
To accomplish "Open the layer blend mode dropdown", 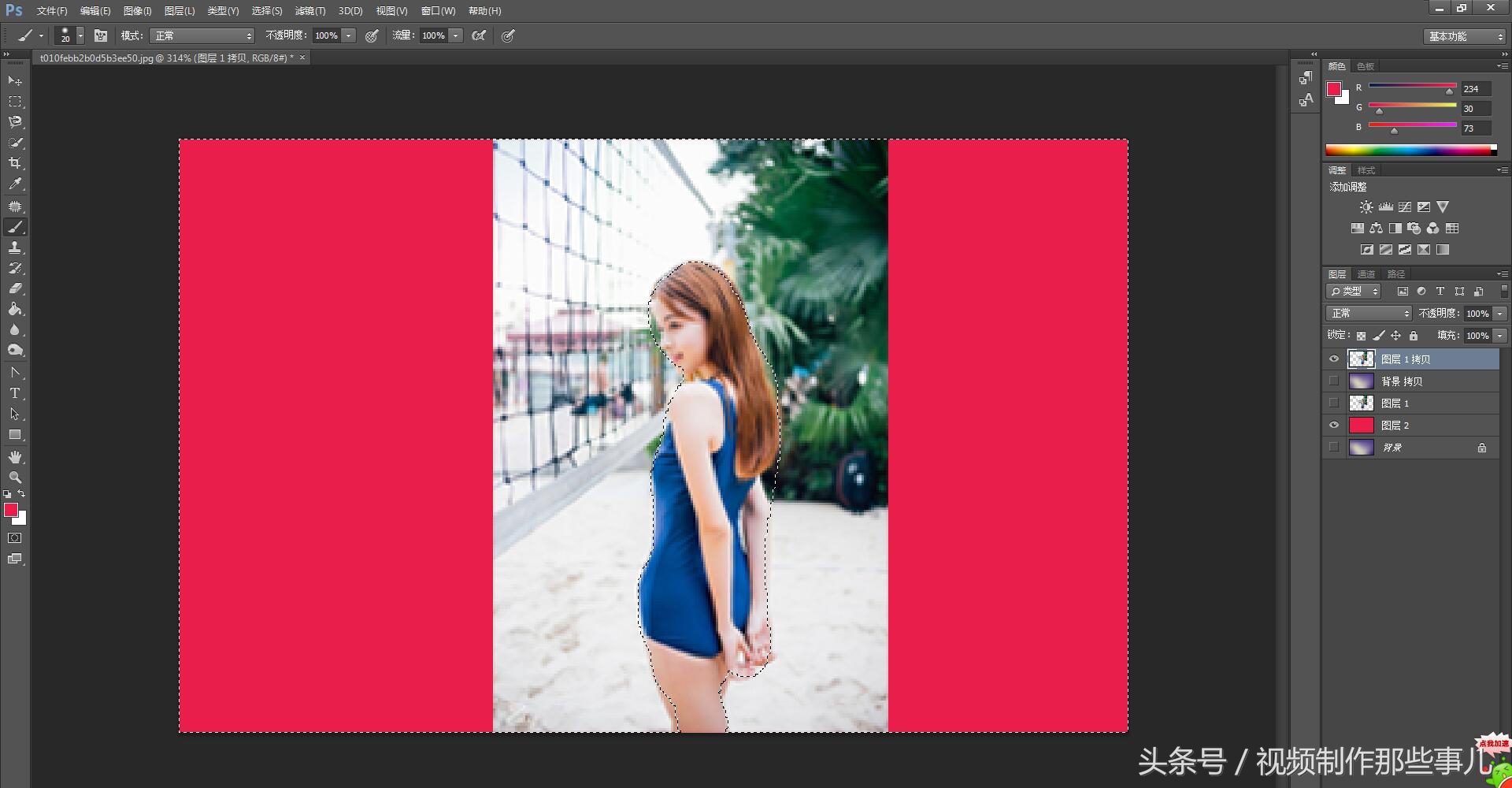I will 1369,314.
